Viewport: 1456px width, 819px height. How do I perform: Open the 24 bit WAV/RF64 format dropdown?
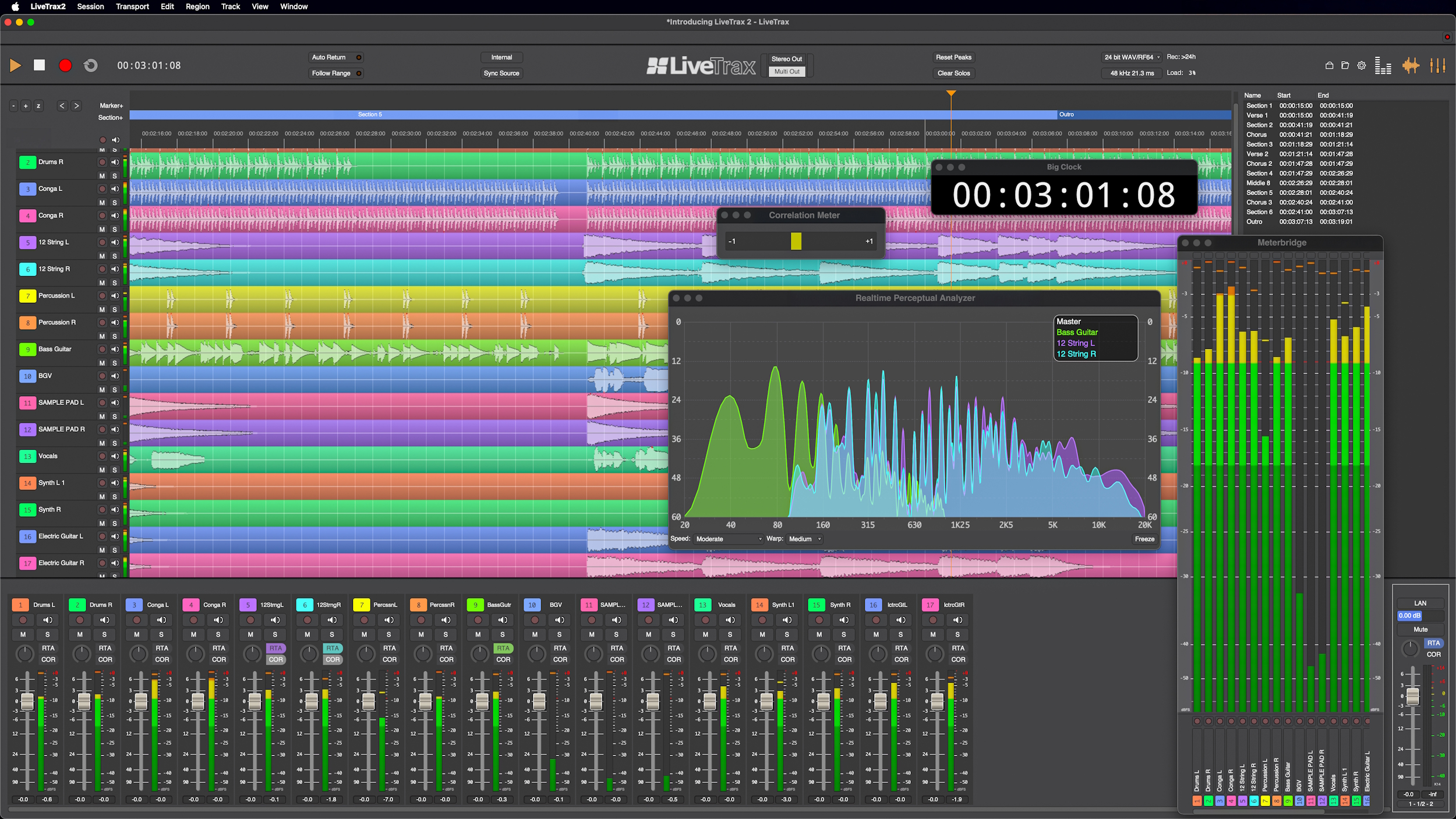tap(1131, 58)
